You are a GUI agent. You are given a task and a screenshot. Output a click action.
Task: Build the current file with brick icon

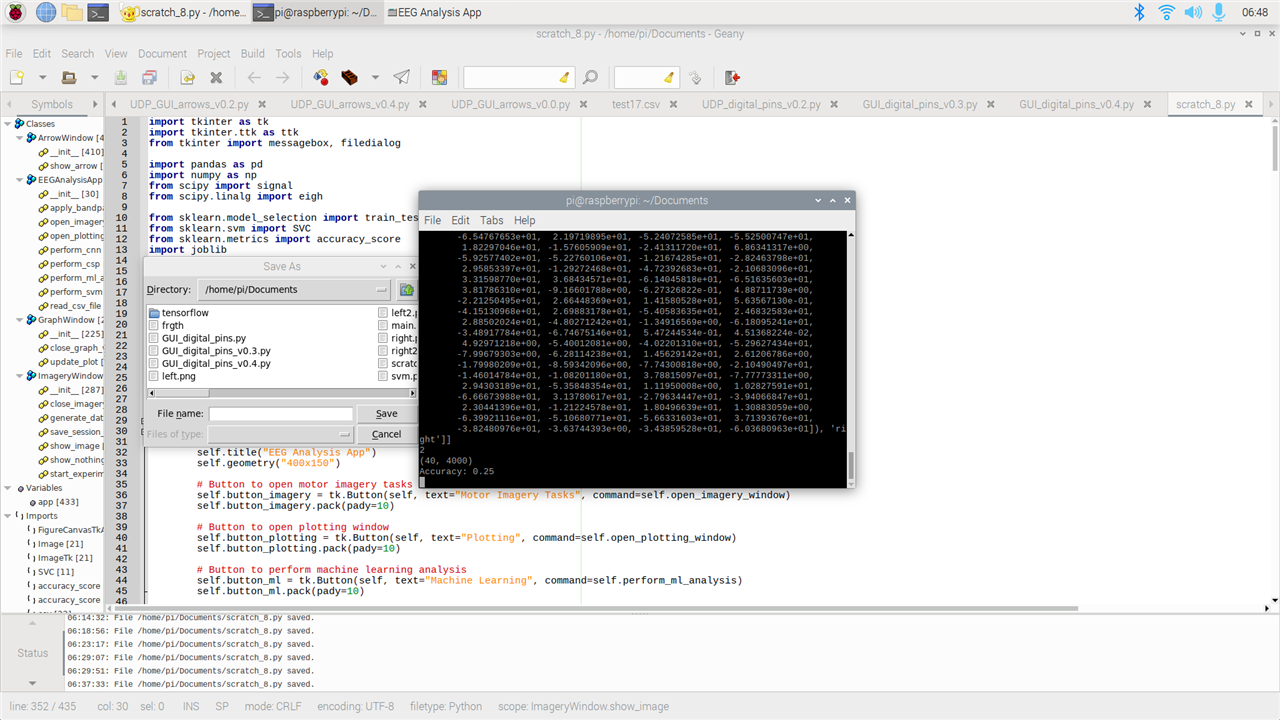[349, 77]
